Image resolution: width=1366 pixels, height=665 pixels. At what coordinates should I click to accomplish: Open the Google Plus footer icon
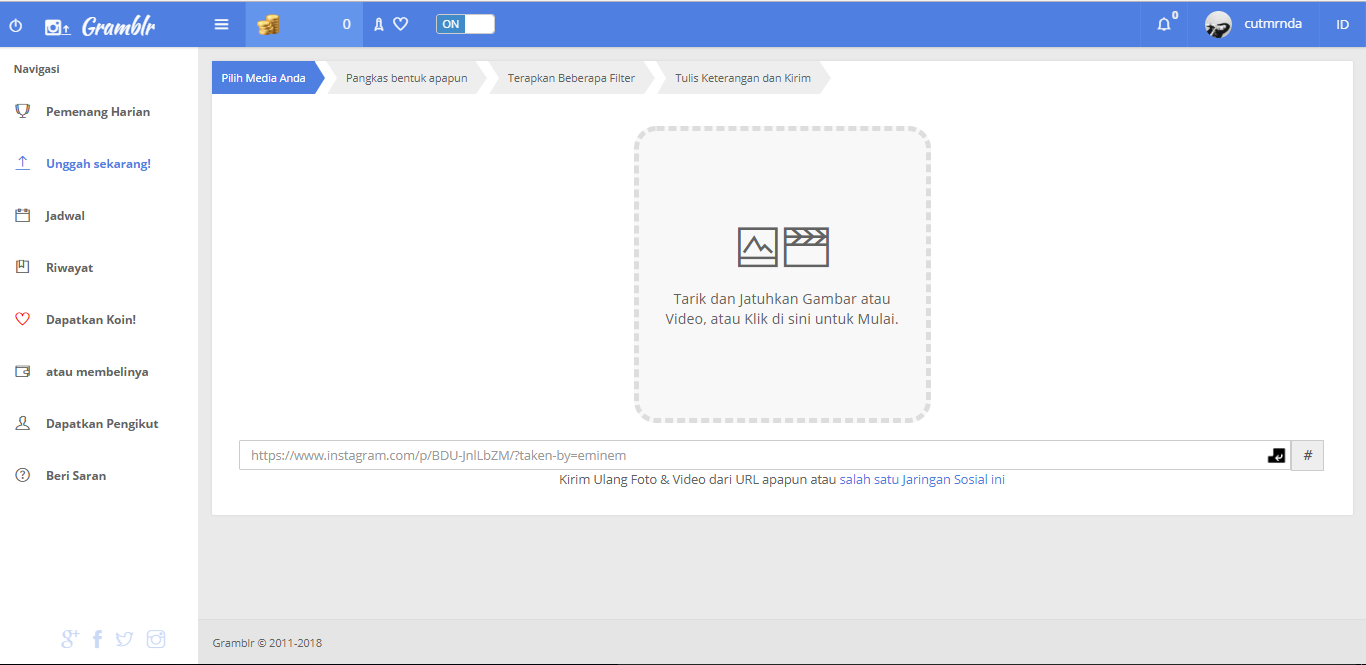click(70, 639)
